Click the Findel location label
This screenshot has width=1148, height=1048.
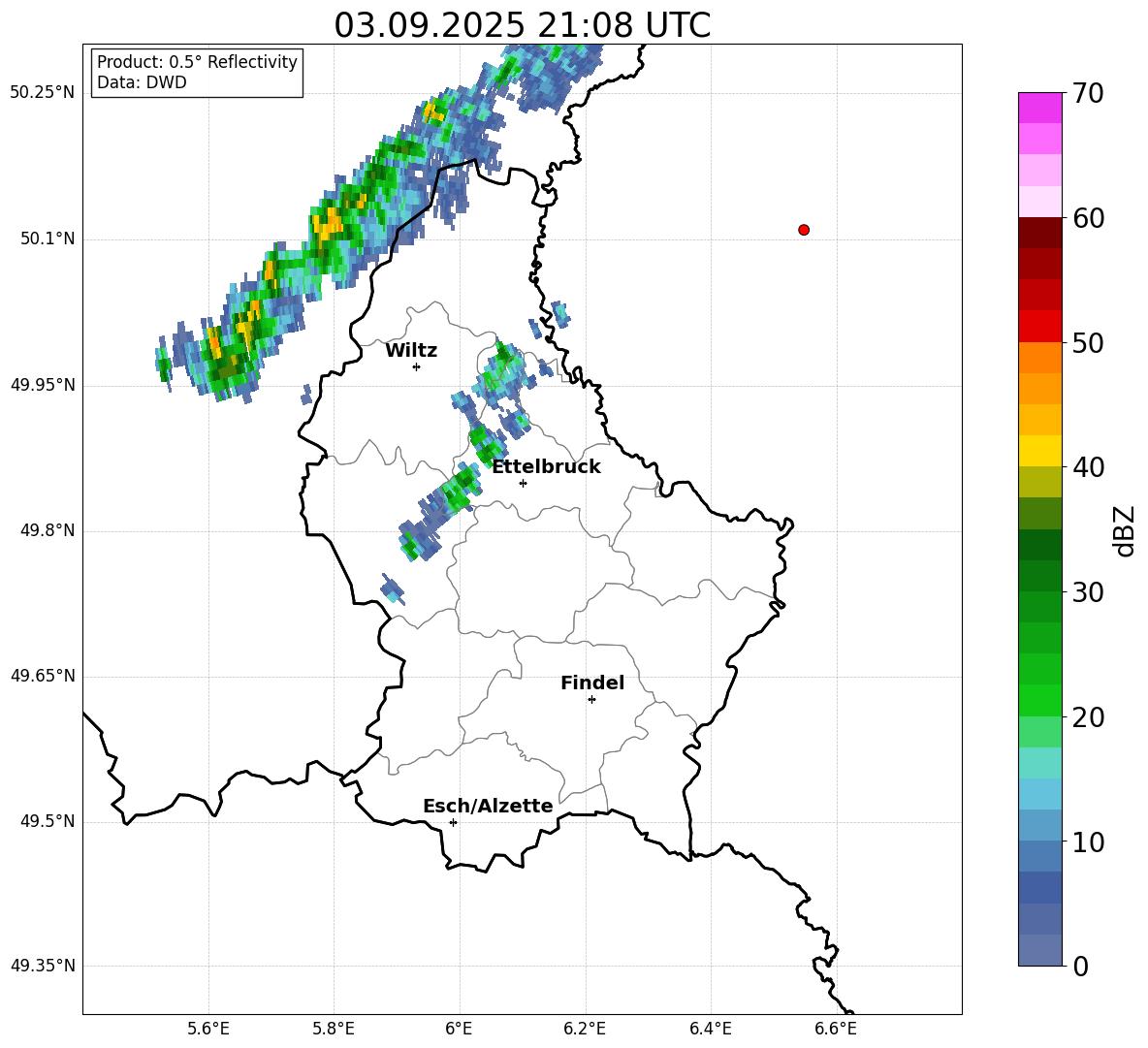pos(592,683)
